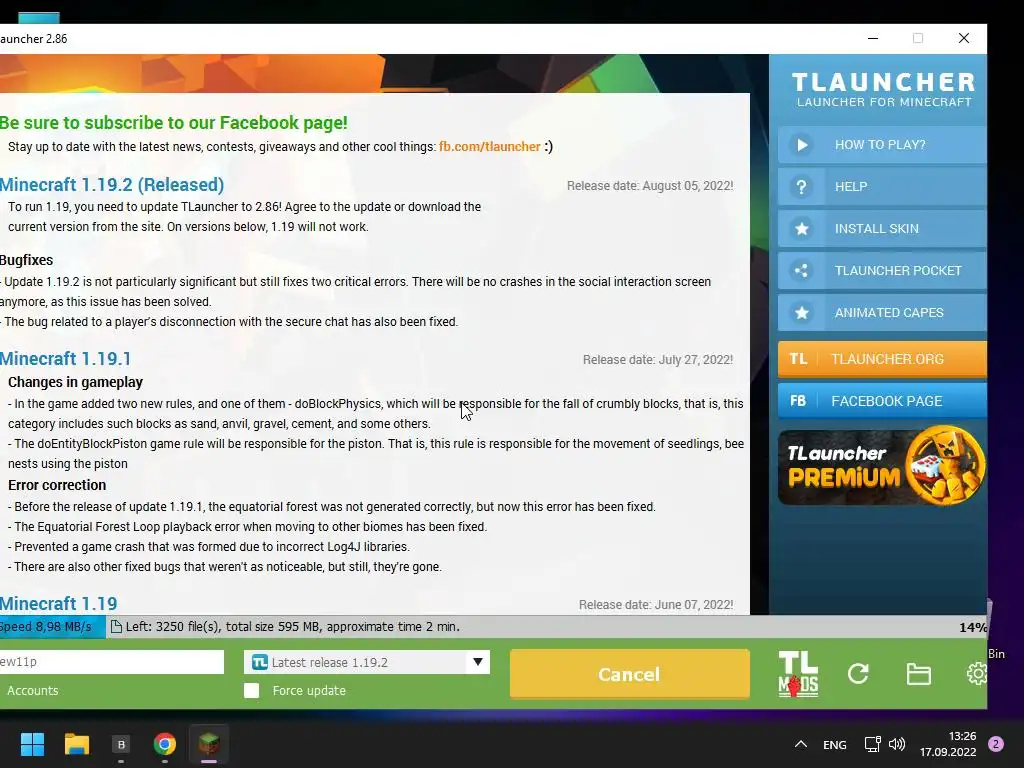Open the game folder icon
1024x768 pixels.
coord(918,674)
